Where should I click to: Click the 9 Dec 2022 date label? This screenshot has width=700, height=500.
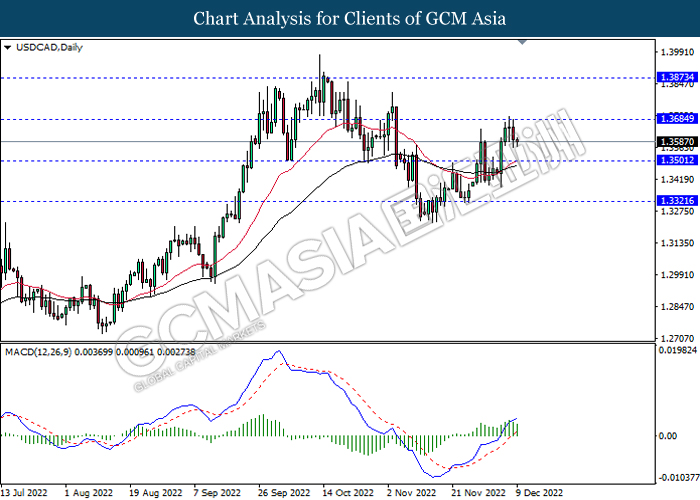(x=539, y=493)
